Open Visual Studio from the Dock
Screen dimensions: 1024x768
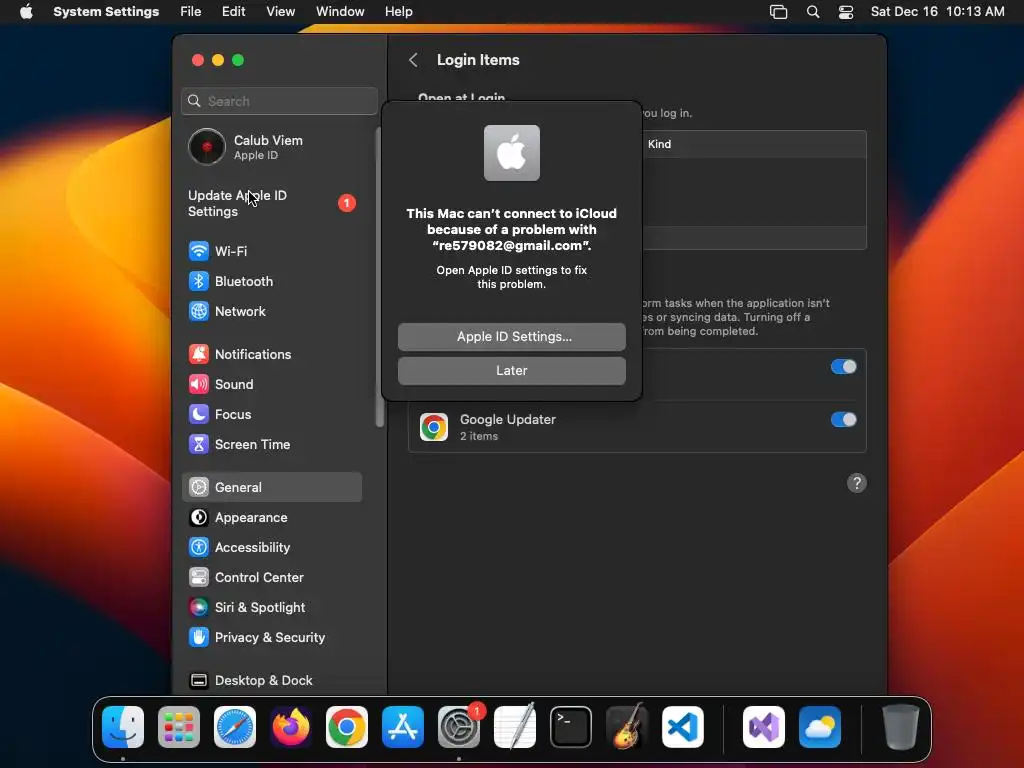click(763, 727)
